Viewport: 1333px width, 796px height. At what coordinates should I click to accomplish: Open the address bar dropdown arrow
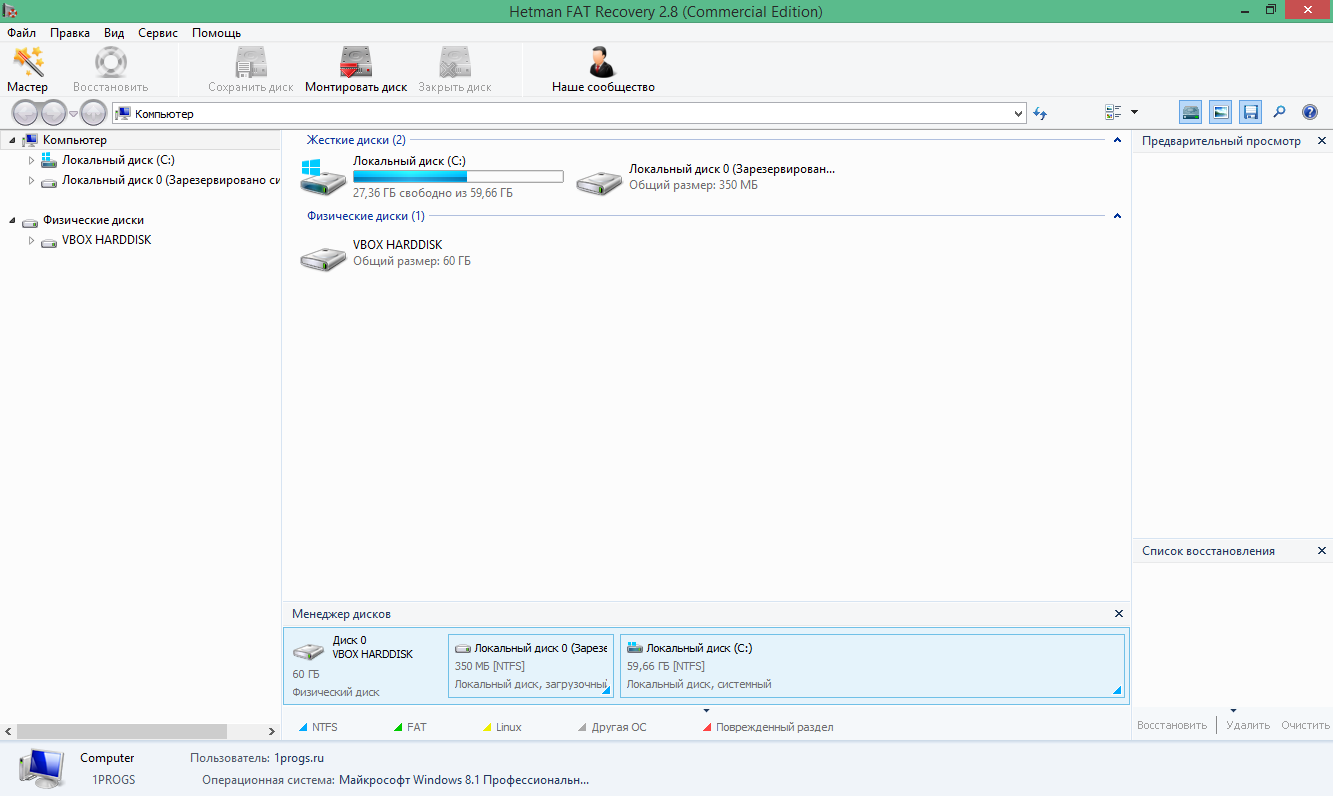pyautogui.click(x=1019, y=114)
